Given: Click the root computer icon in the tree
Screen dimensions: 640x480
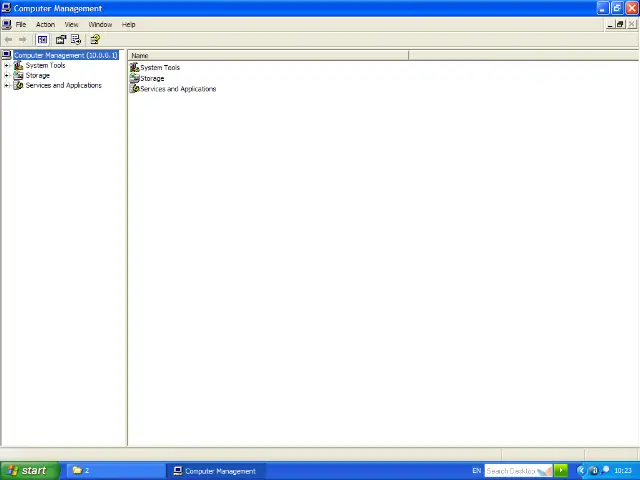Looking at the screenshot, I should coord(7,55).
